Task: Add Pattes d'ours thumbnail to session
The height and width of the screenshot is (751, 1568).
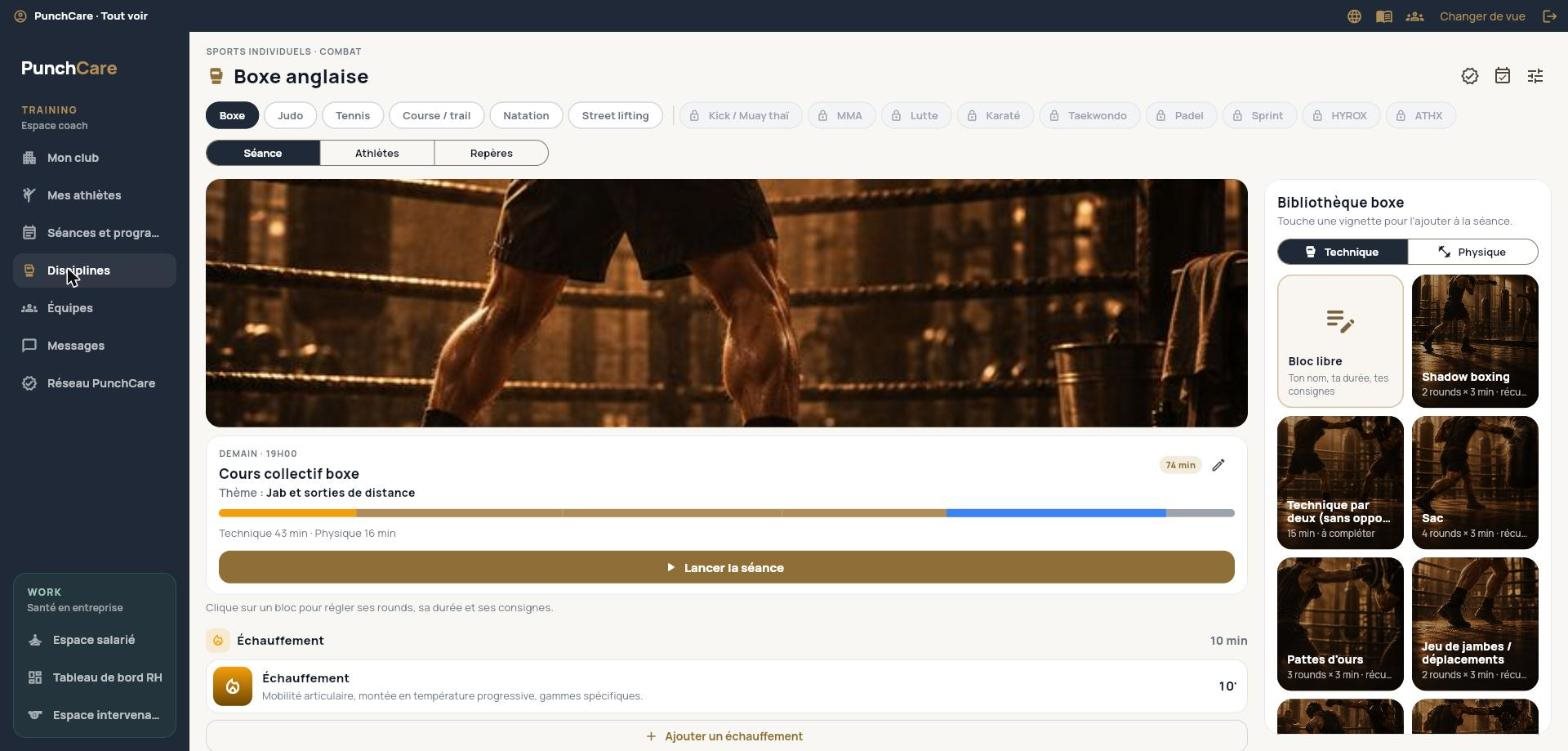Action: pyautogui.click(x=1340, y=624)
